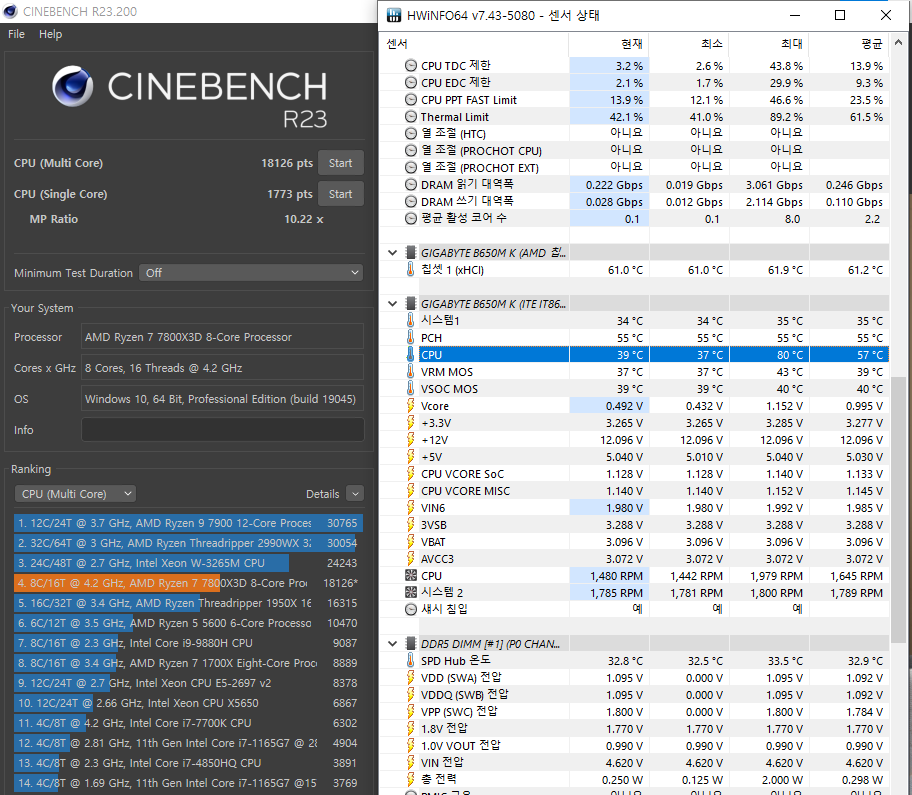The image size is (912, 795).
Task: Select ranking entry Intel Core i7-7700K
Action: [x=188, y=723]
